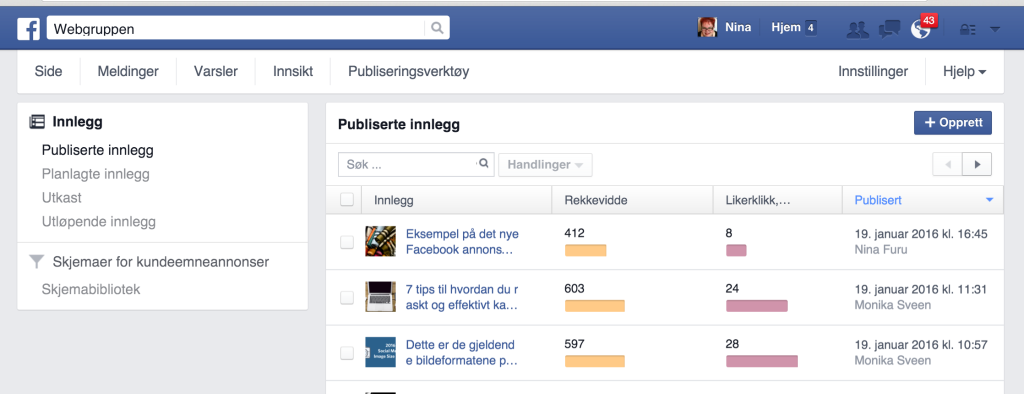Open the messages chat icon
This screenshot has width=1024, height=394.
click(889, 29)
